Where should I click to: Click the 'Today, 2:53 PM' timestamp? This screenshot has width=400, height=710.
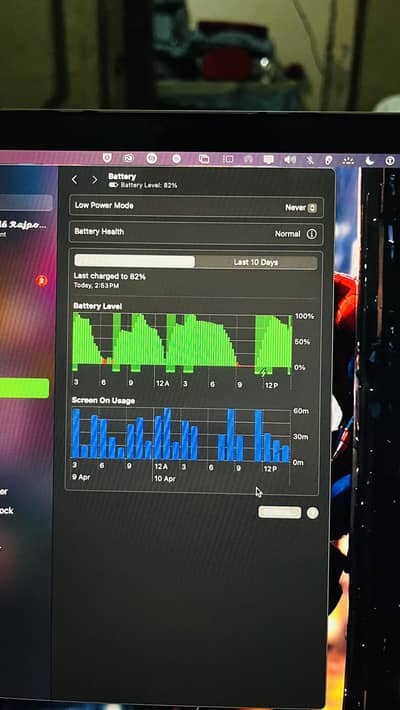pyautogui.click(x=96, y=286)
